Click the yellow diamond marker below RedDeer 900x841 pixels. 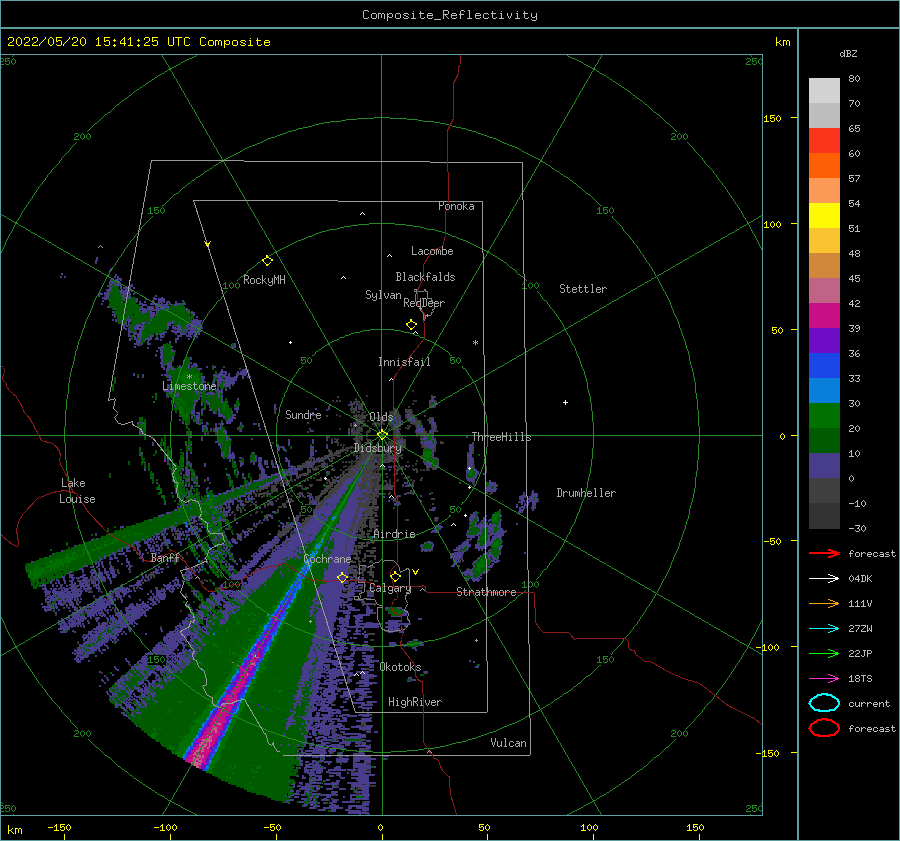tap(412, 325)
